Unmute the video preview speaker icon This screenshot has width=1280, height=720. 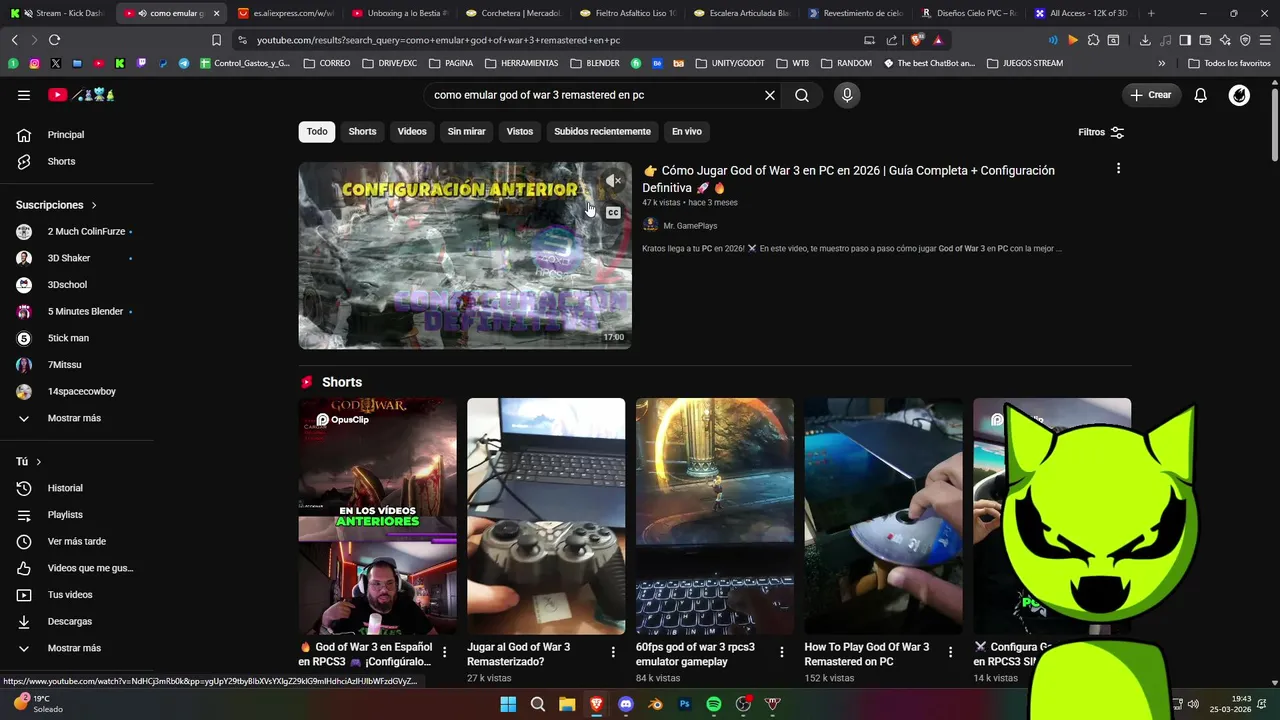click(613, 181)
